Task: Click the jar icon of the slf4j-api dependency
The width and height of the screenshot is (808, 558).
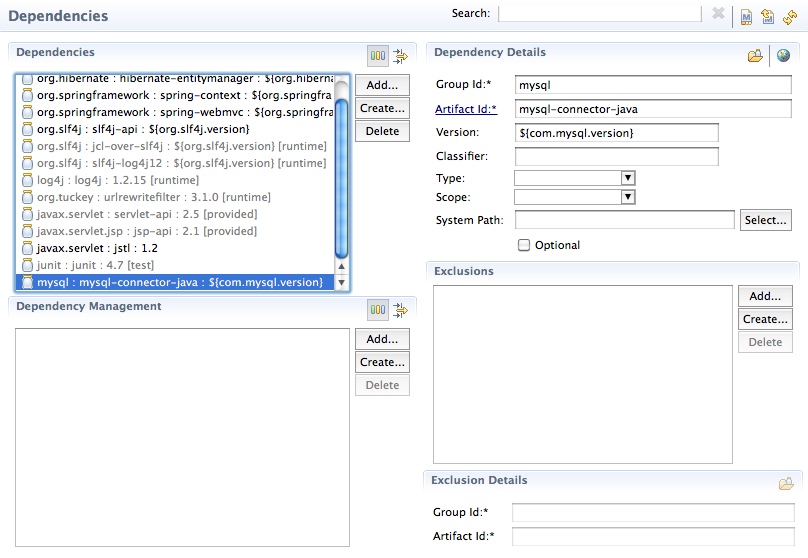Action: (x=28, y=129)
